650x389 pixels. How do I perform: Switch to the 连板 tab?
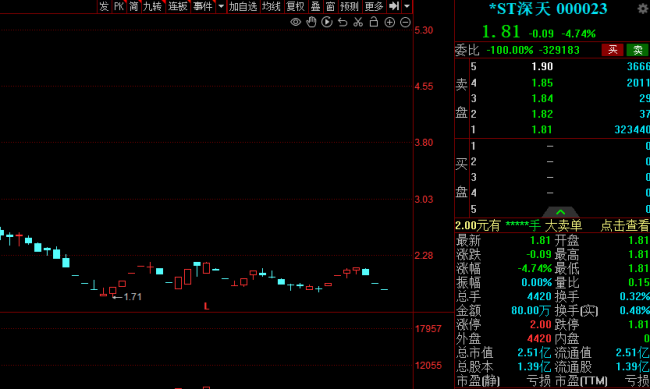pos(177,6)
